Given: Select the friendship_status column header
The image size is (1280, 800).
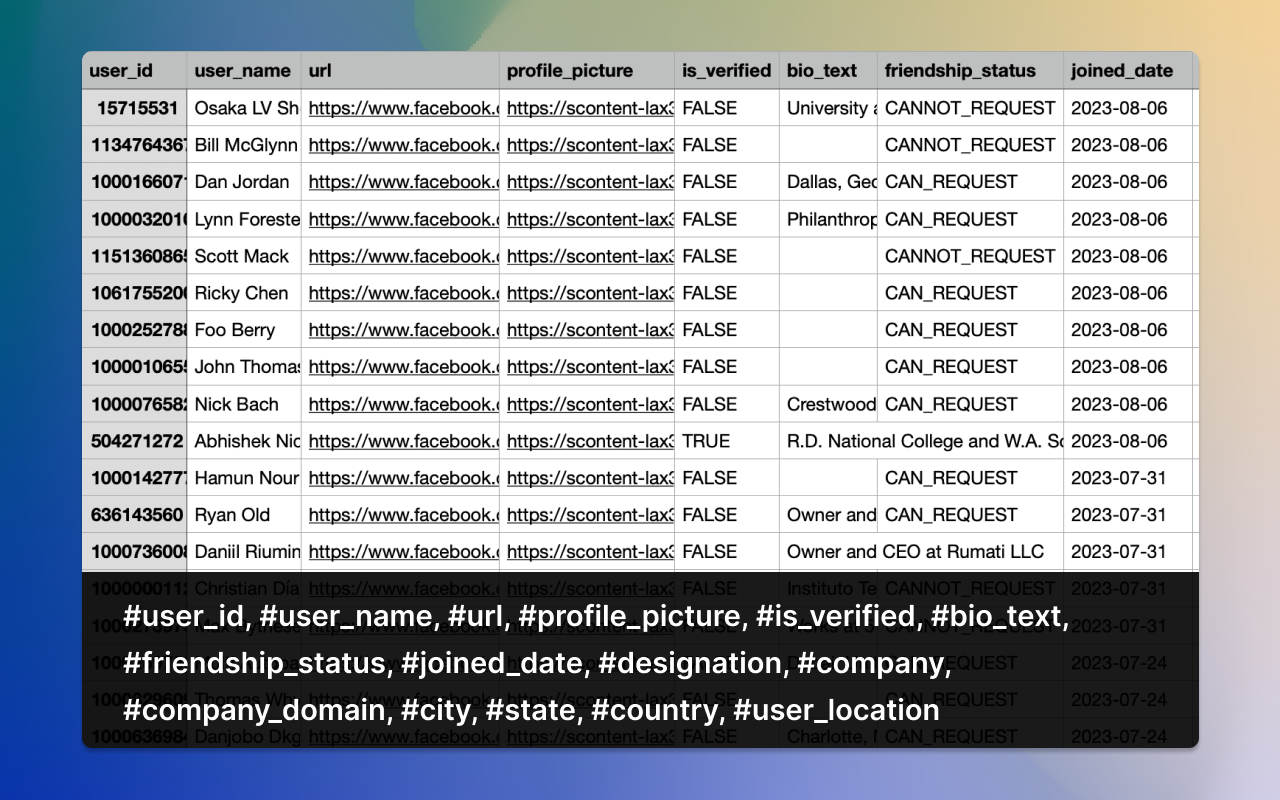Looking at the screenshot, I should (971, 70).
